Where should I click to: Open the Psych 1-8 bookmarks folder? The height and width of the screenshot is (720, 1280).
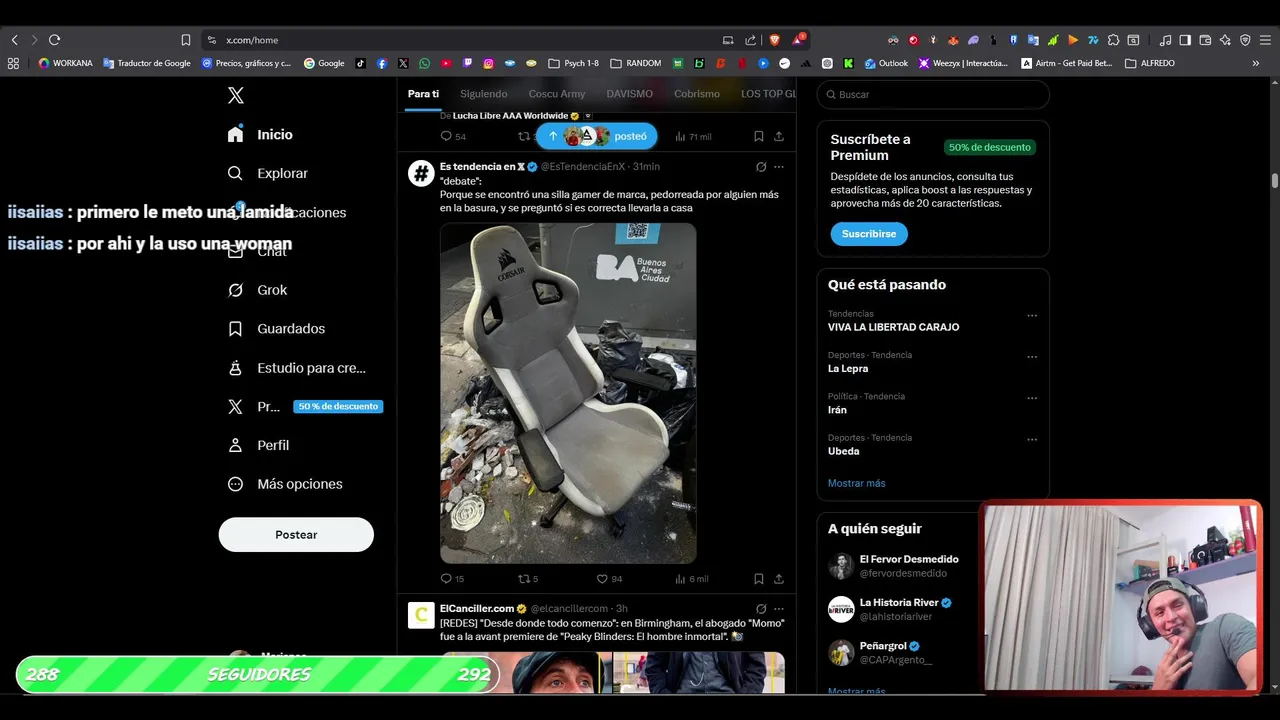pyautogui.click(x=574, y=63)
